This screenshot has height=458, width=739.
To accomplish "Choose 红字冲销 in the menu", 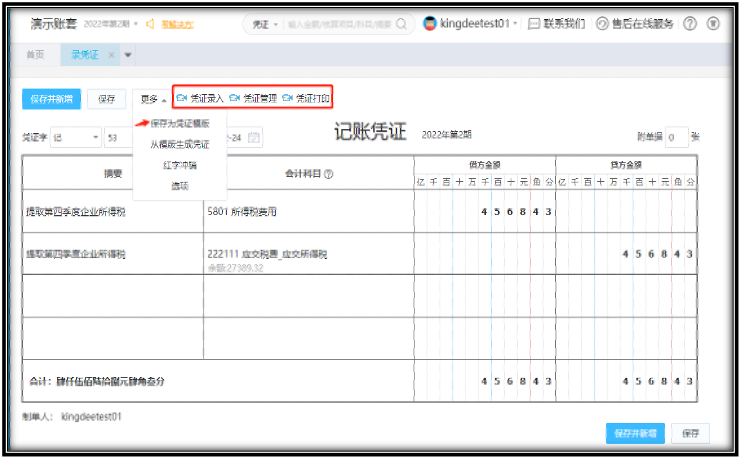I will click(180, 164).
